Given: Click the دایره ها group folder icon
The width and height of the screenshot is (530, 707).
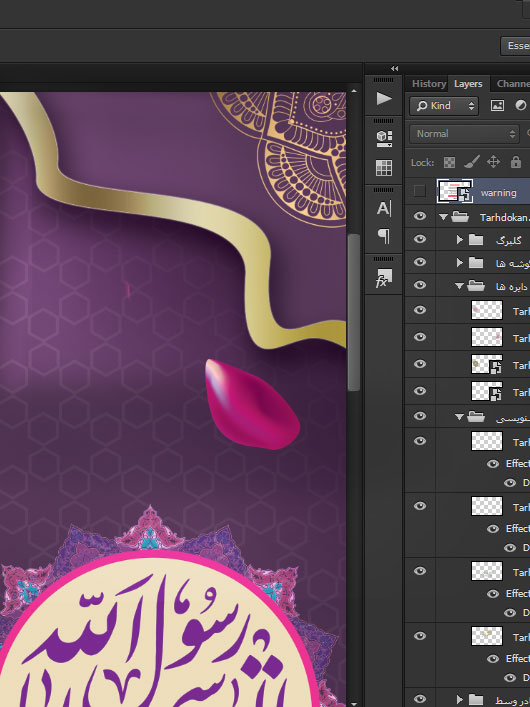Looking at the screenshot, I should [x=476, y=285].
